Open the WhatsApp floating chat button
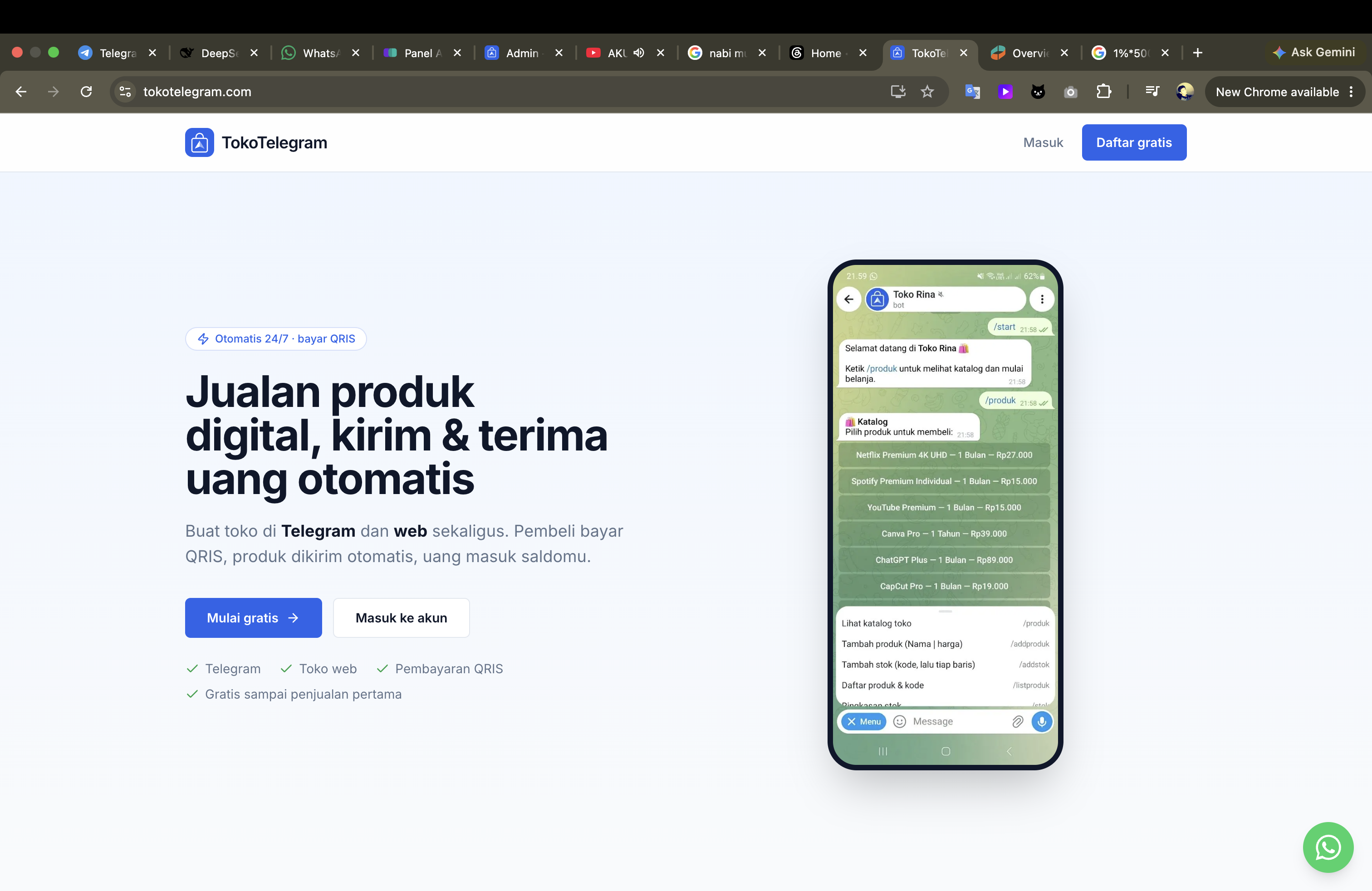The width and height of the screenshot is (1372, 891). pos(1328,847)
